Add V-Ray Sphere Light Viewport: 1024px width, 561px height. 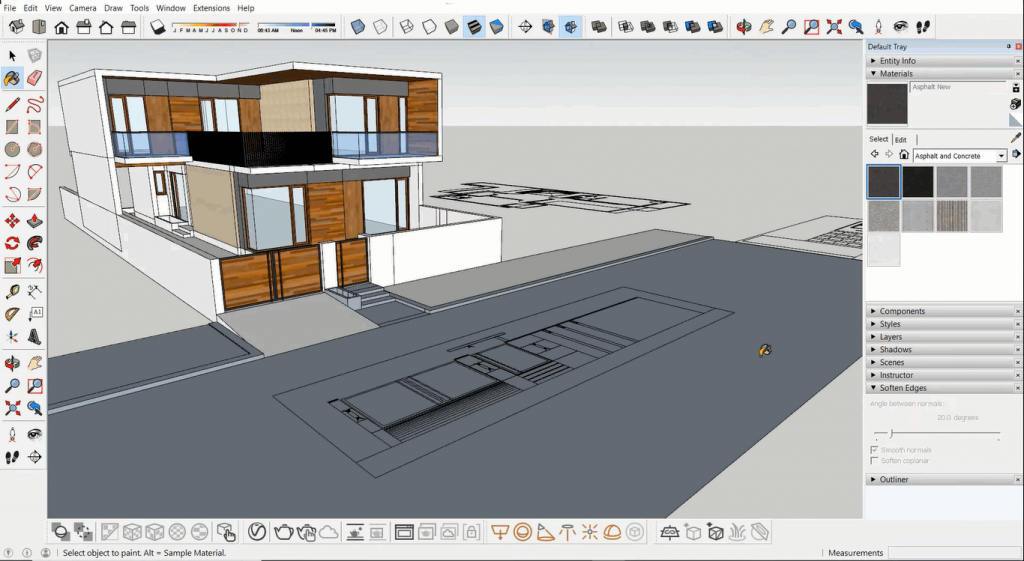[x=522, y=532]
